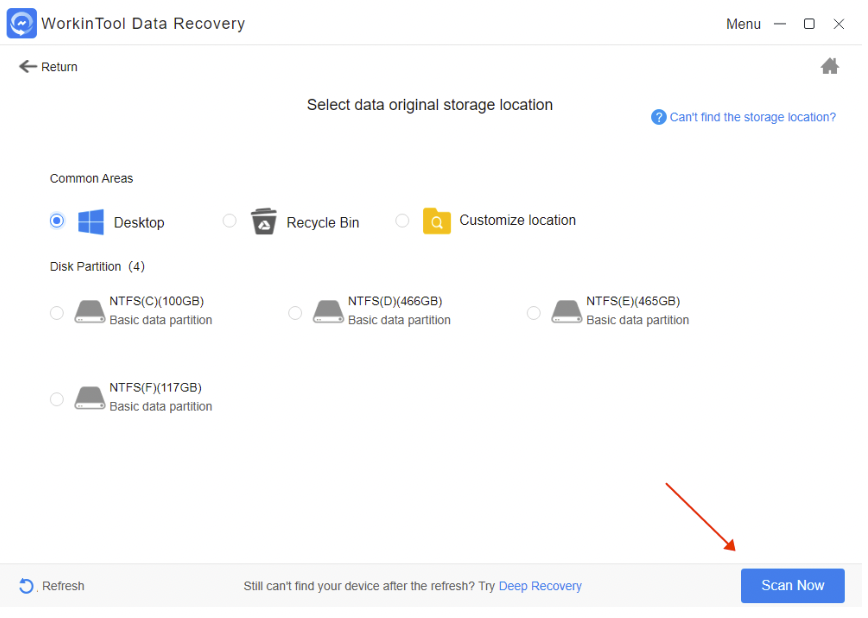This screenshot has width=868, height=618.
Task: Click the Scan Now button
Action: coord(792,585)
